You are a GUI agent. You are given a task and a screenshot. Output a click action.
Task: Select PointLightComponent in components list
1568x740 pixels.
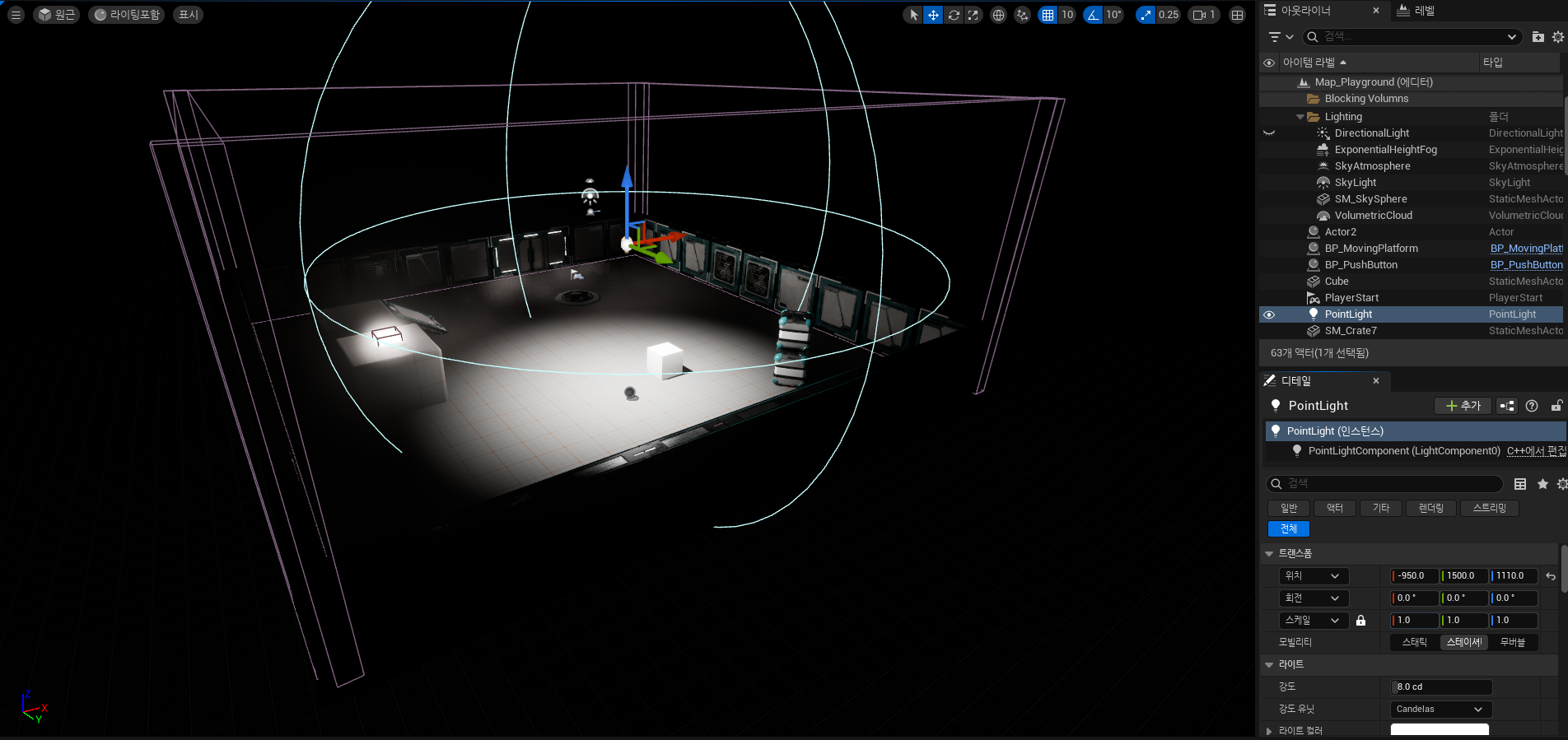pyautogui.click(x=1403, y=451)
